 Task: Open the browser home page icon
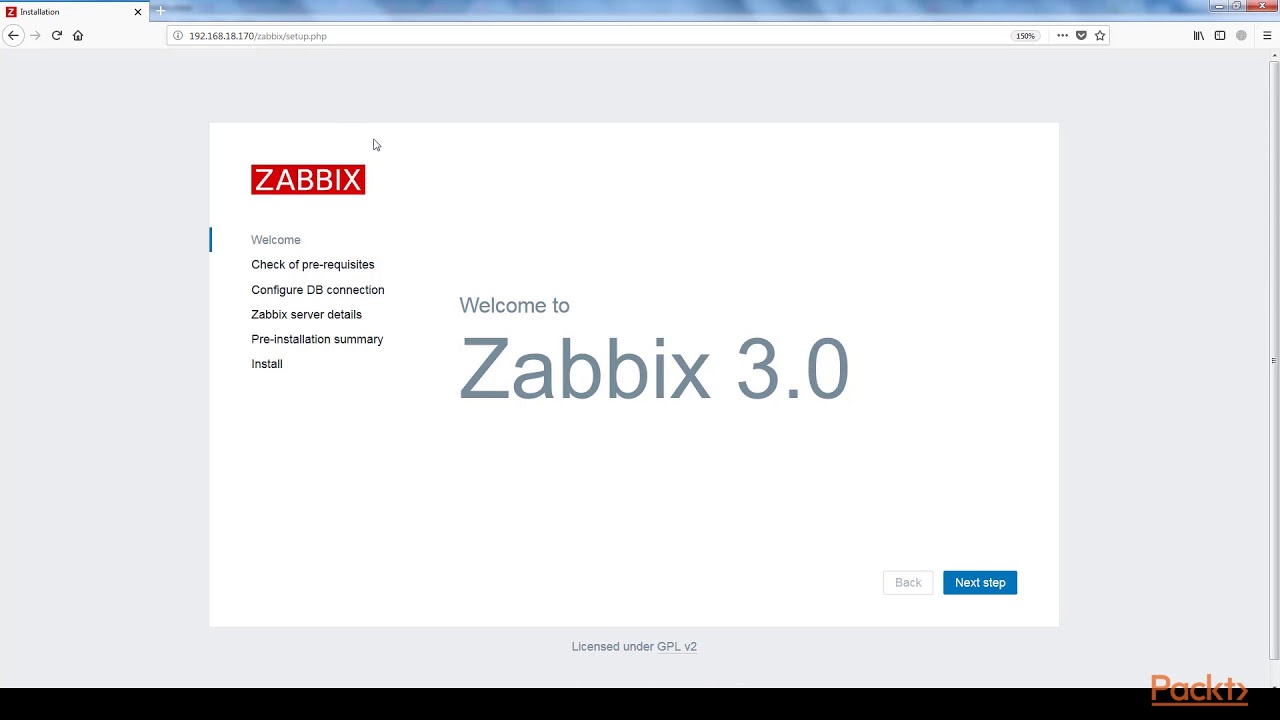coord(78,35)
